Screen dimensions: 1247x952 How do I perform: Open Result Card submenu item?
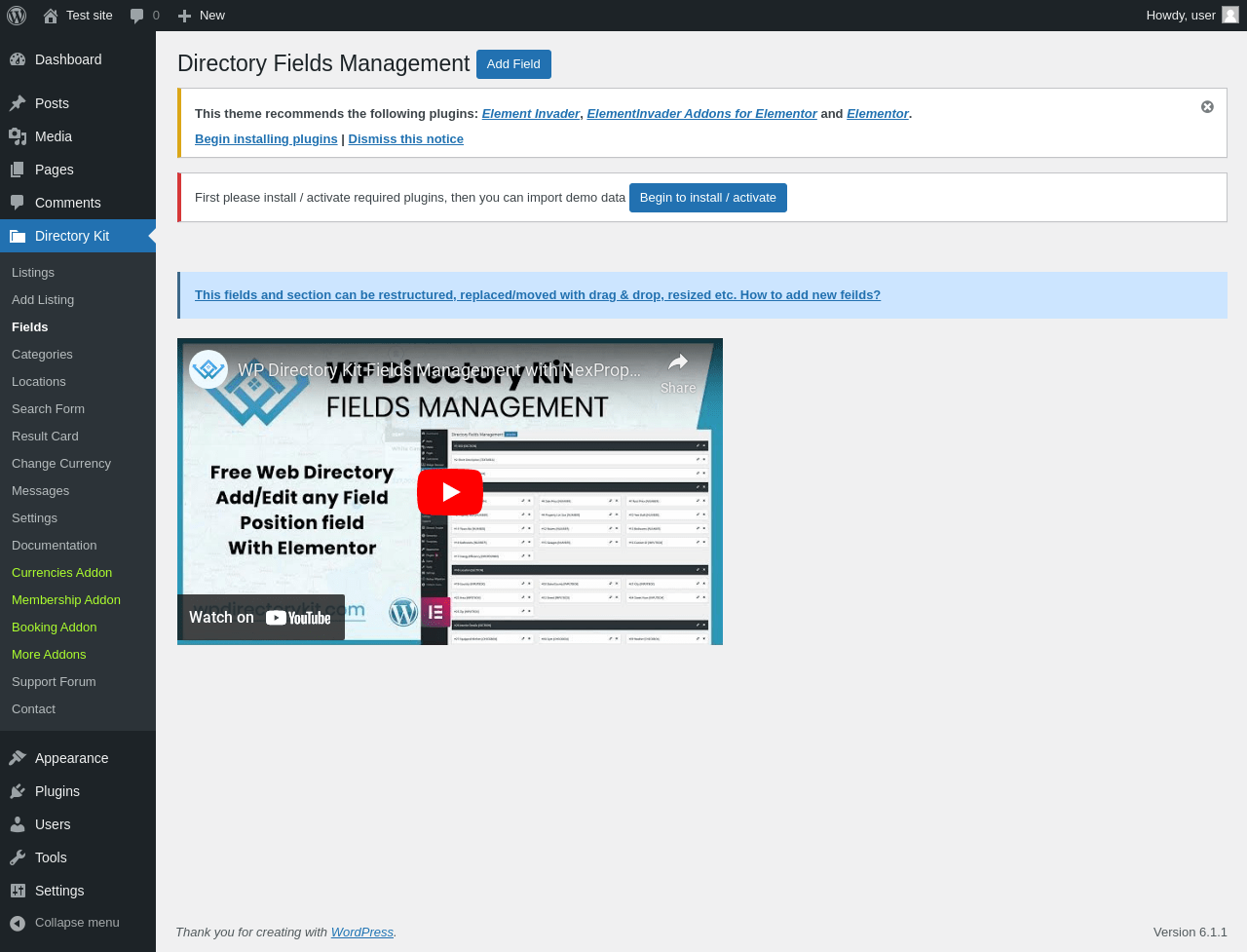45,437
